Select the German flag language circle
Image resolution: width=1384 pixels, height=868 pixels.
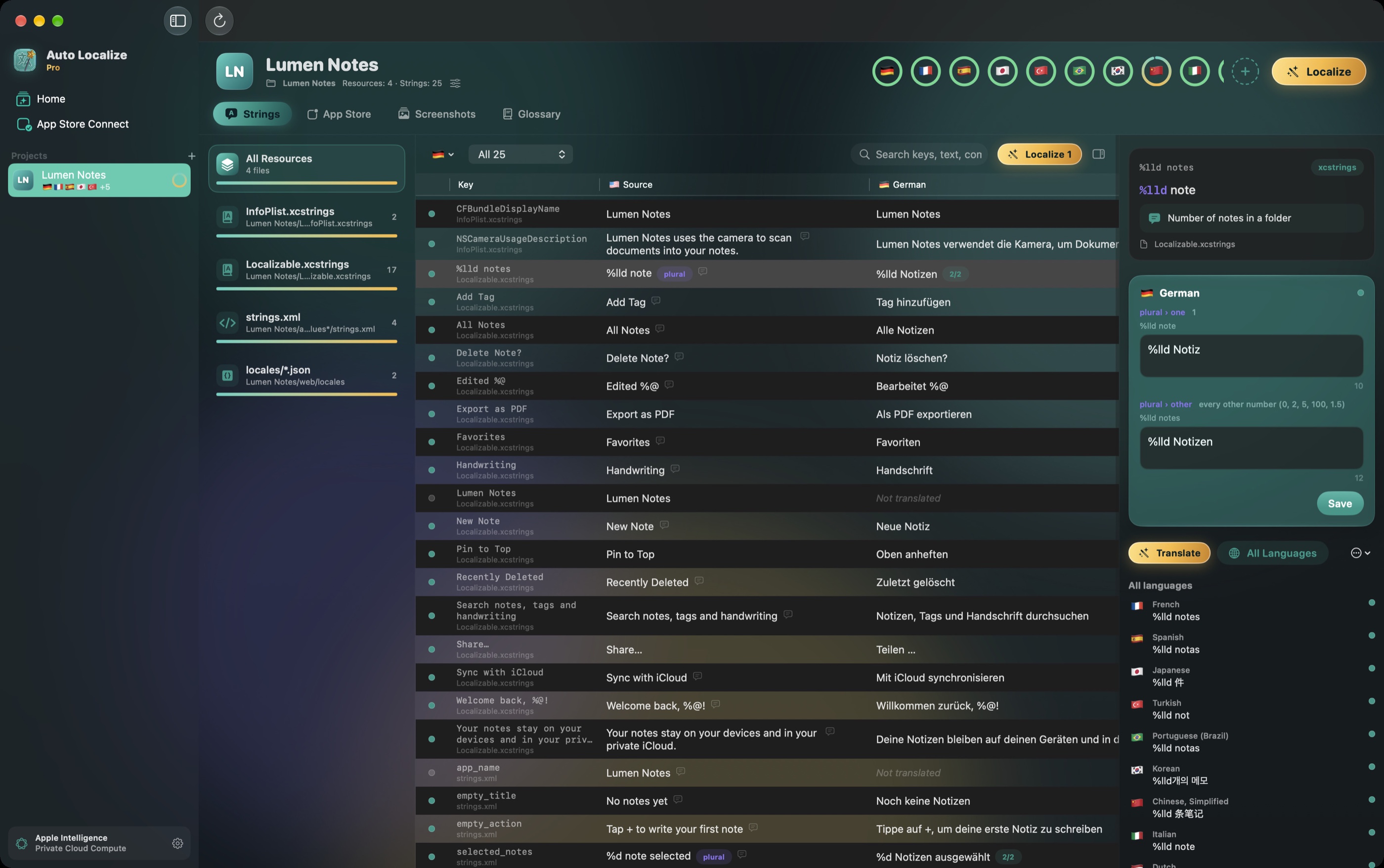tap(887, 71)
